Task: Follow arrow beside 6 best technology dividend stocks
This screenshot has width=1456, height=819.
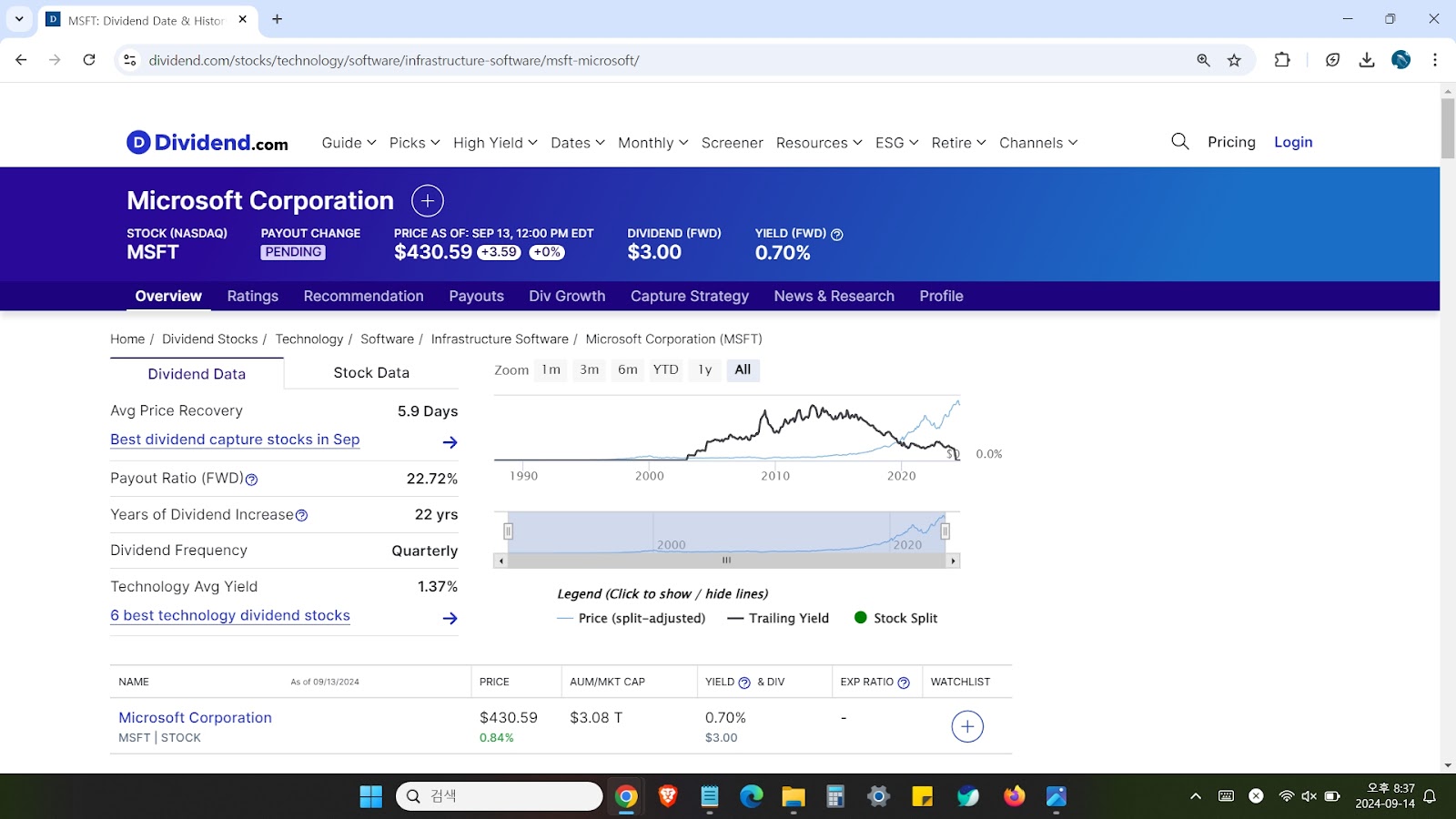Action: 450,619
